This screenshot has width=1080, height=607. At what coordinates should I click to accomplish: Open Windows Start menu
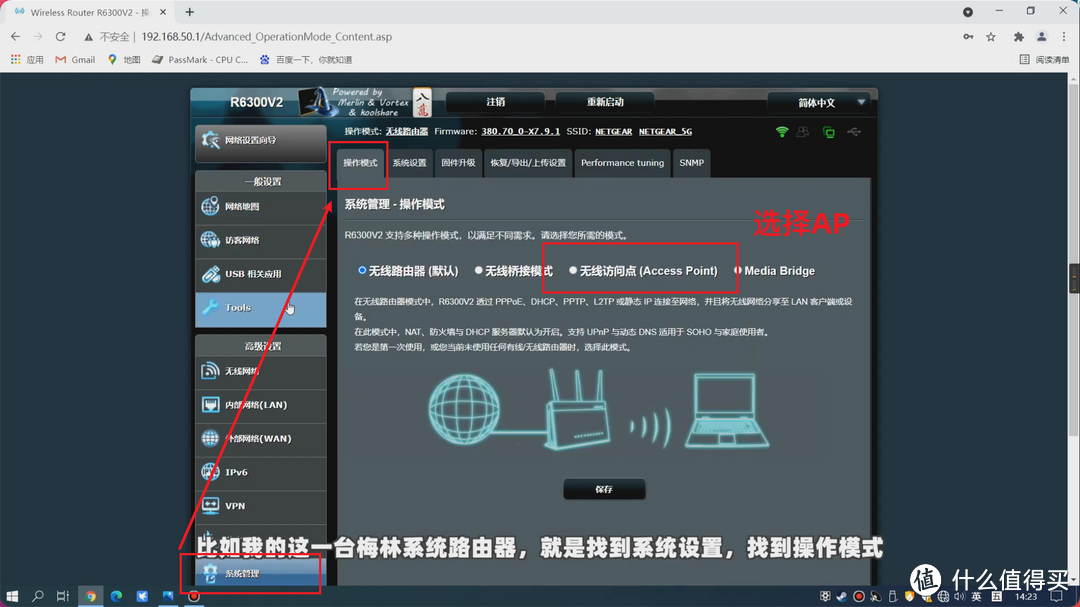(12, 596)
